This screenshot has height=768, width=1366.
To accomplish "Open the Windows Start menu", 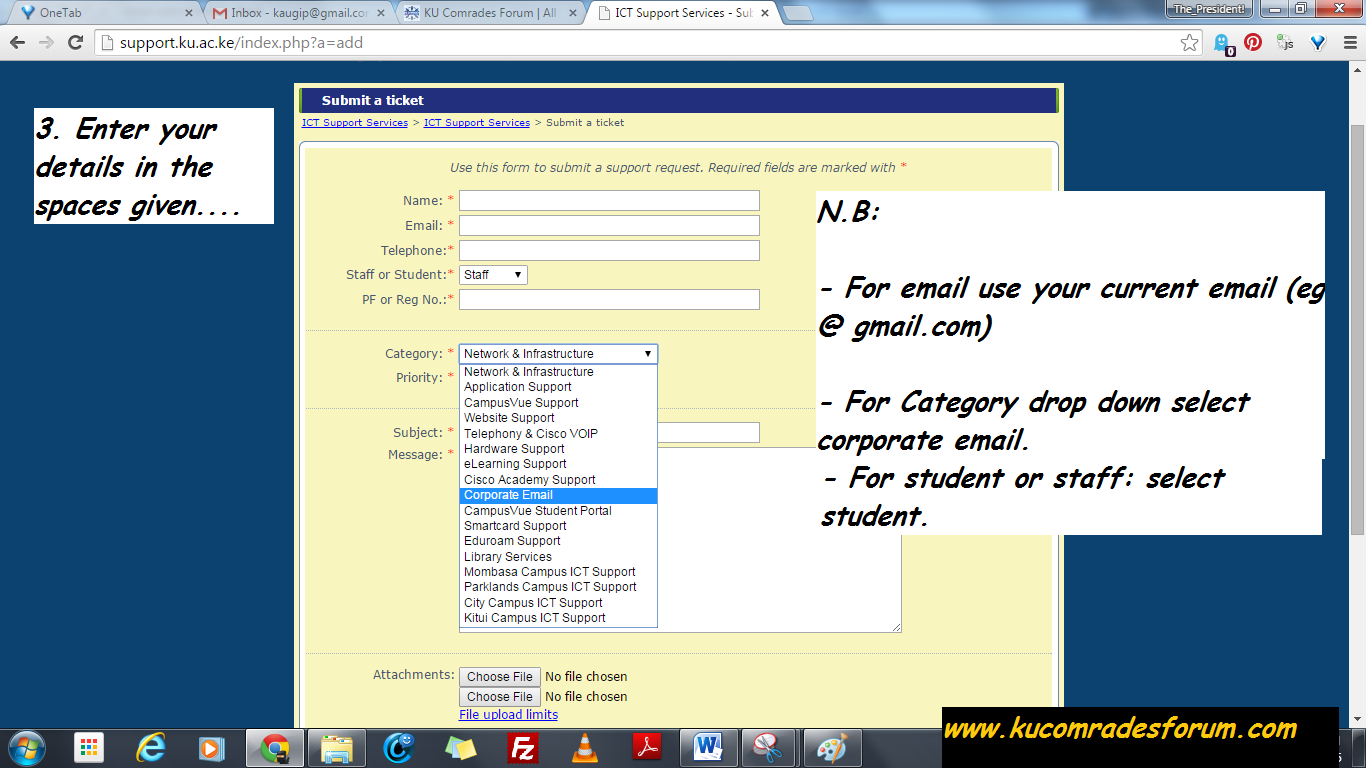I will click(x=25, y=748).
